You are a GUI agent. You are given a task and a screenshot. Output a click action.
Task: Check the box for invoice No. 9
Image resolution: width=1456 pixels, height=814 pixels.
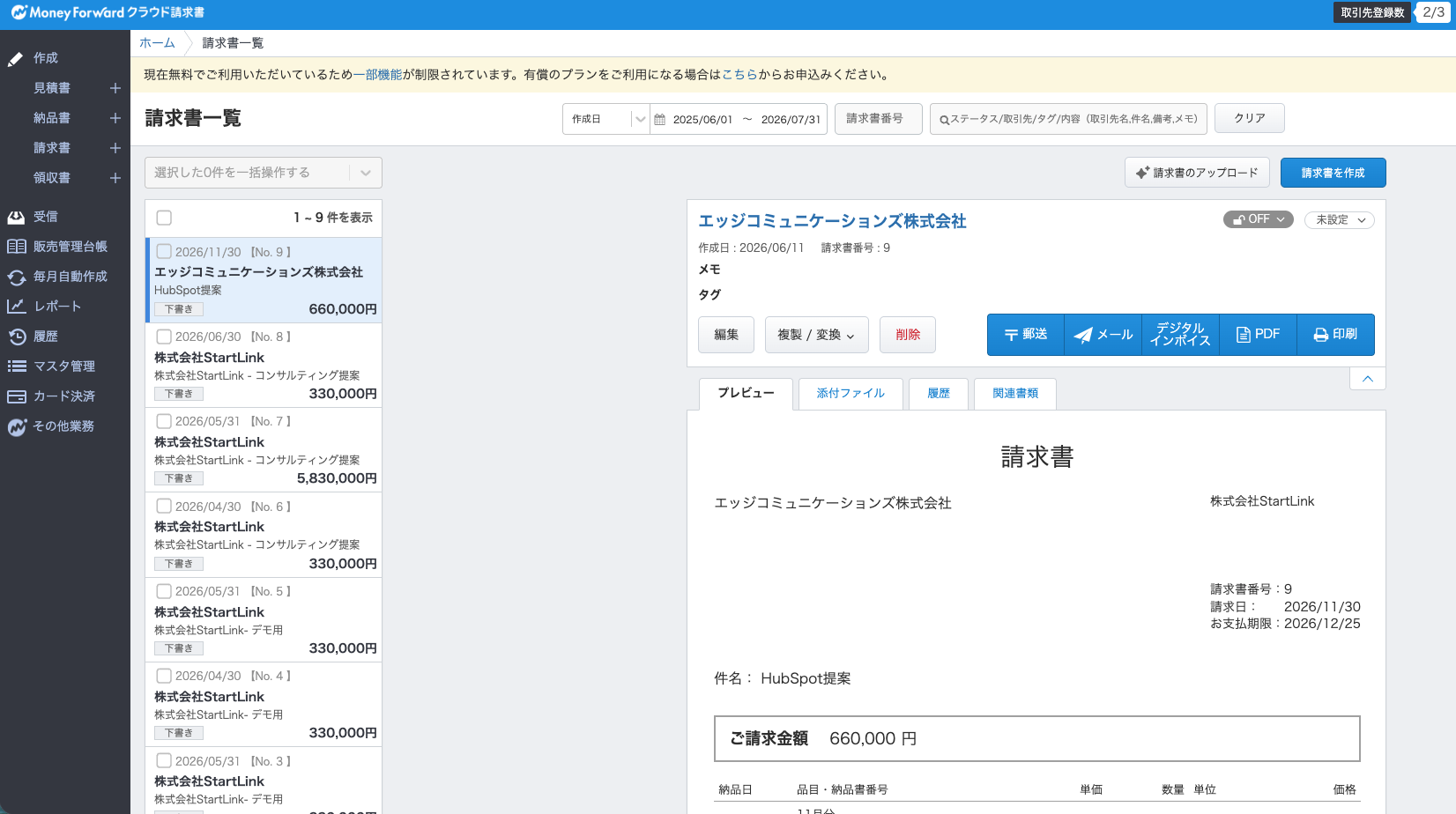164,252
